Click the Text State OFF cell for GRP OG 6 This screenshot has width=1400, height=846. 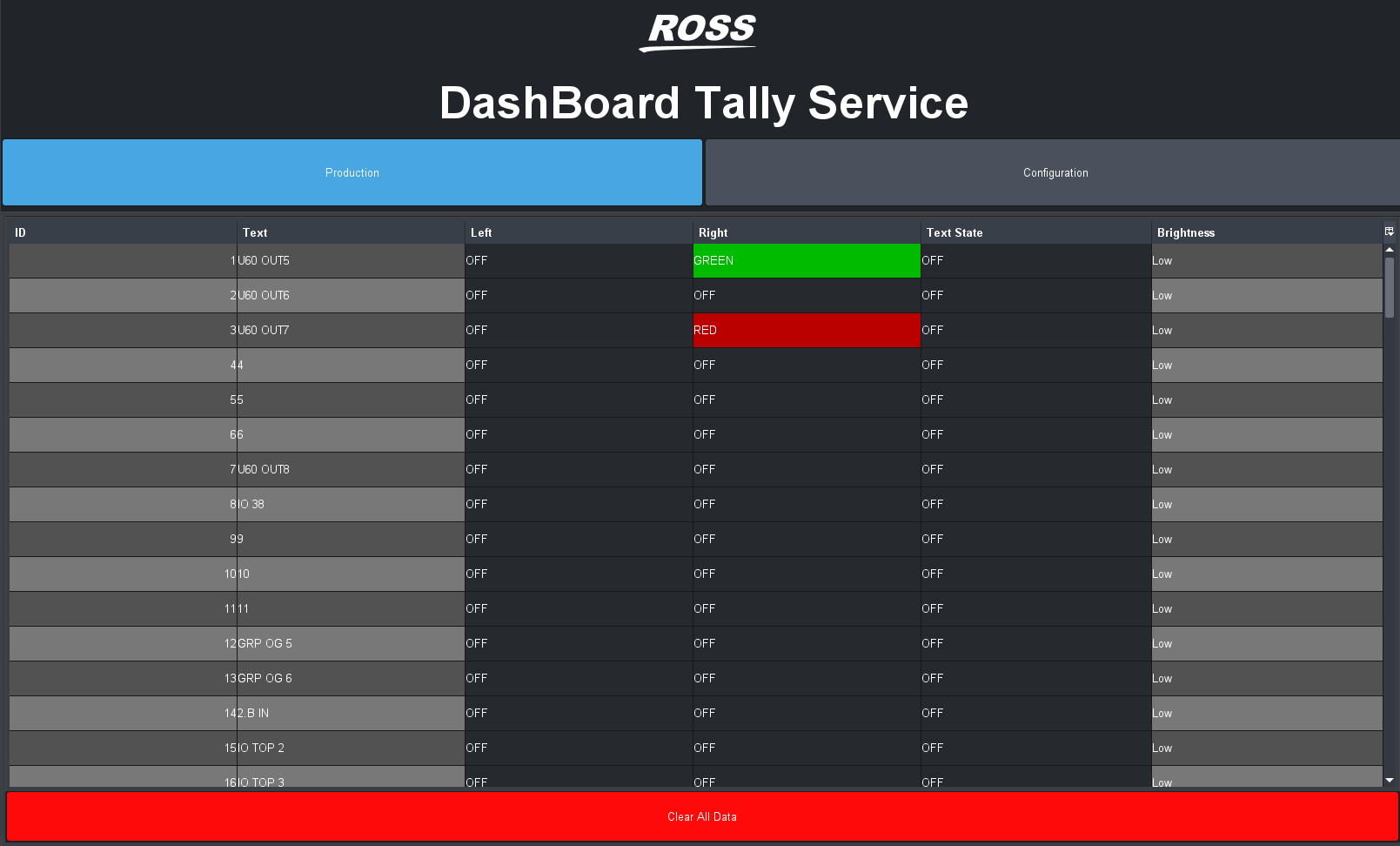pos(1035,679)
